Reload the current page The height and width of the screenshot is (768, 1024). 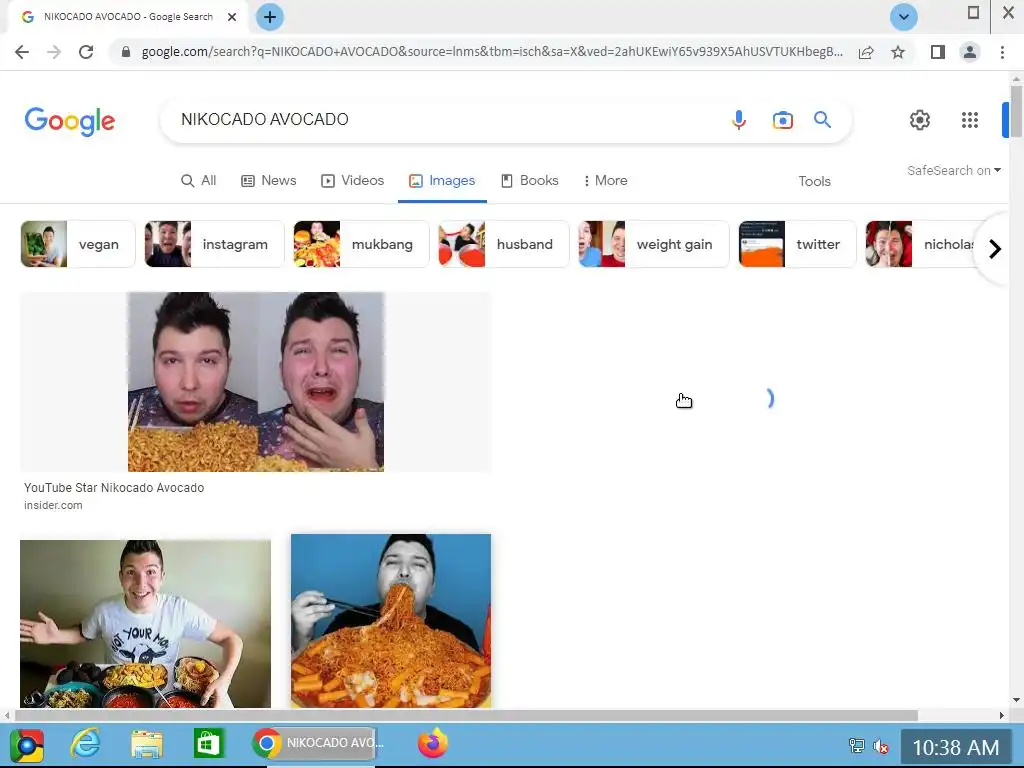(x=86, y=52)
